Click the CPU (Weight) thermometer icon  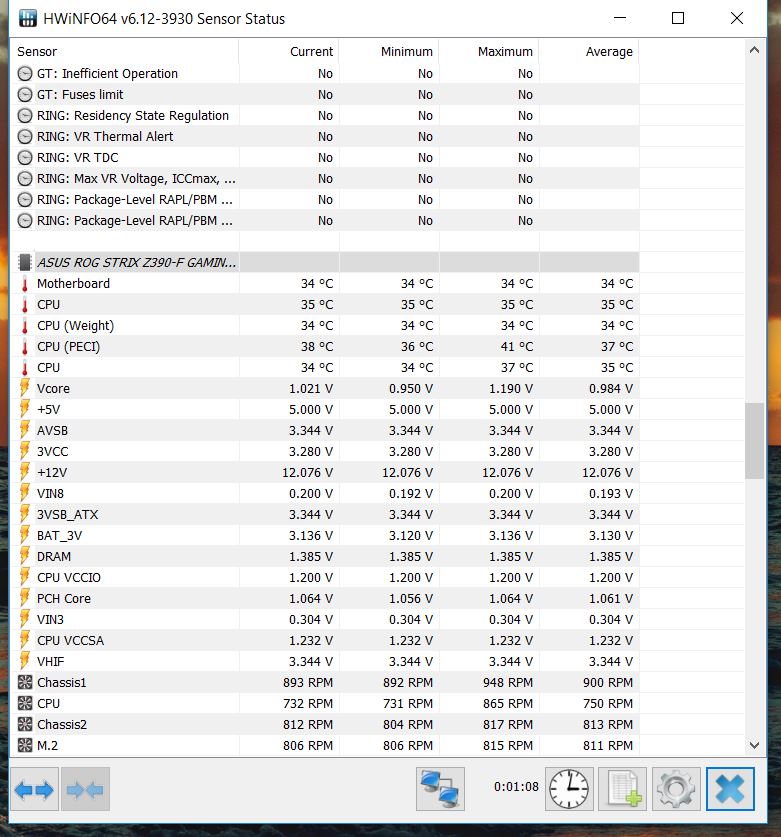click(x=25, y=326)
